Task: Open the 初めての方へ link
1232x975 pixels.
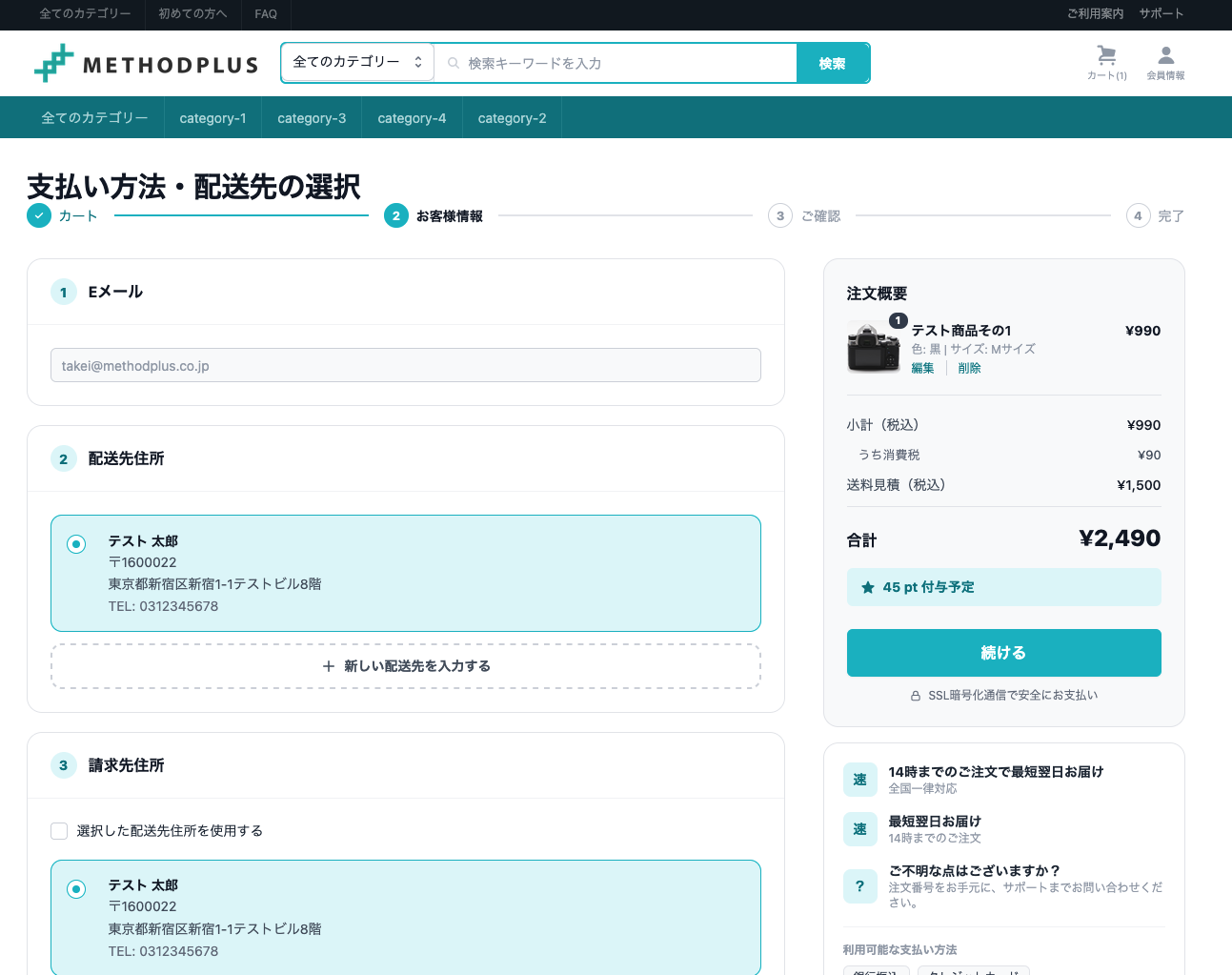Action: [x=192, y=13]
